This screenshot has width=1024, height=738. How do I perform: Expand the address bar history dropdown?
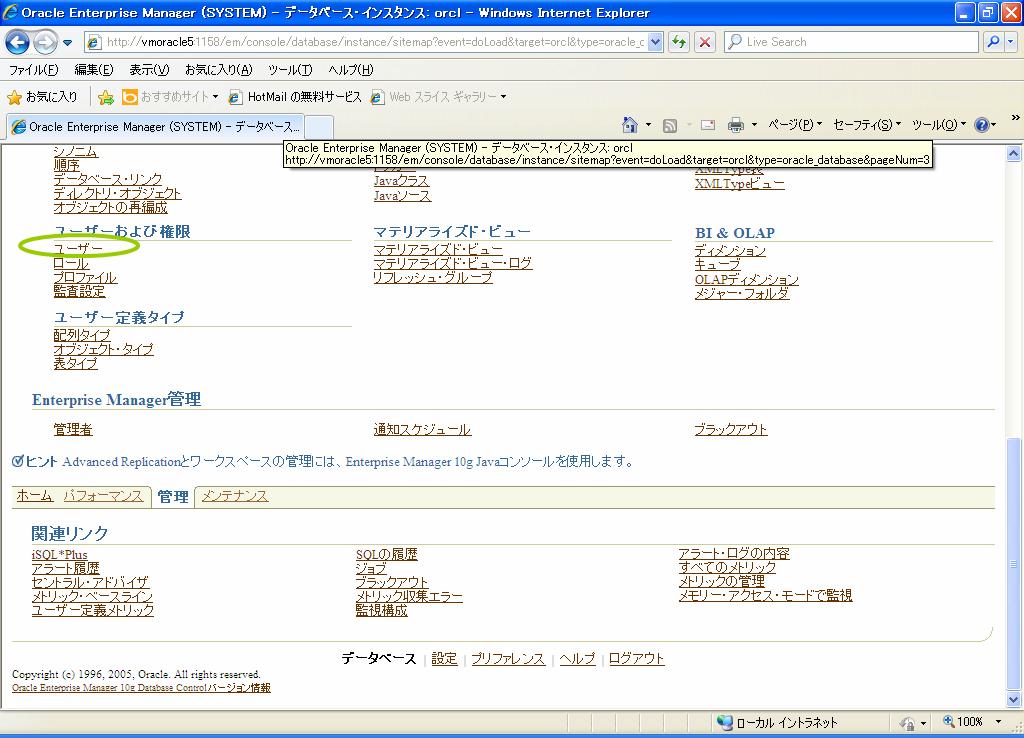(655, 42)
